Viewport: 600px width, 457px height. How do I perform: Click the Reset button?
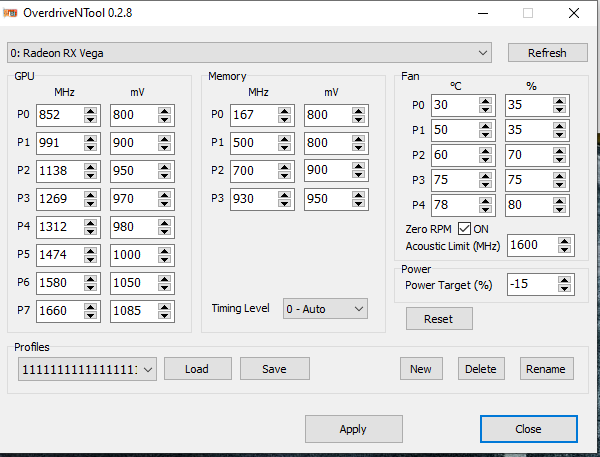coord(439,319)
